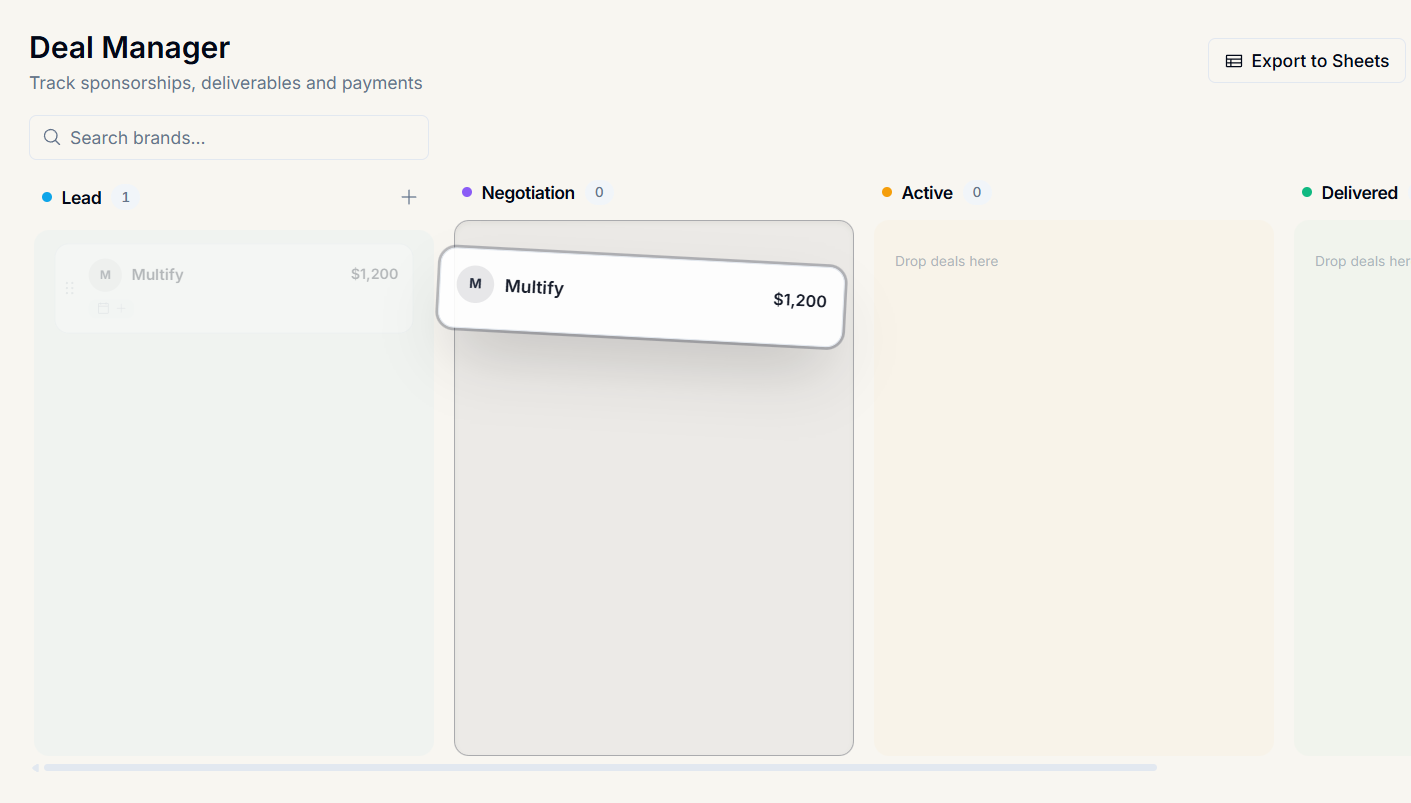This screenshot has height=803, width=1411.
Task: Click the Export to Sheets button
Action: point(1306,60)
